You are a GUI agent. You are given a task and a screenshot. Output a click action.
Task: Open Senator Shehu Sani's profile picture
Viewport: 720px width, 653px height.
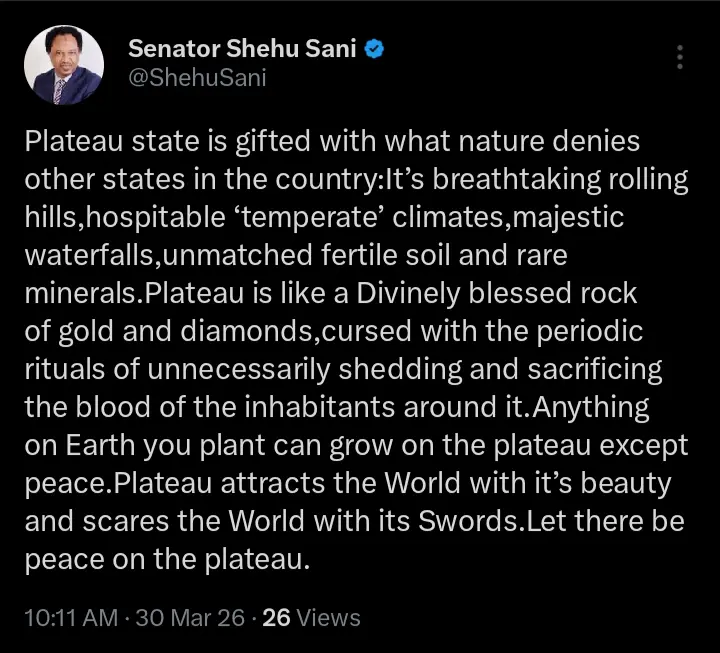64,64
